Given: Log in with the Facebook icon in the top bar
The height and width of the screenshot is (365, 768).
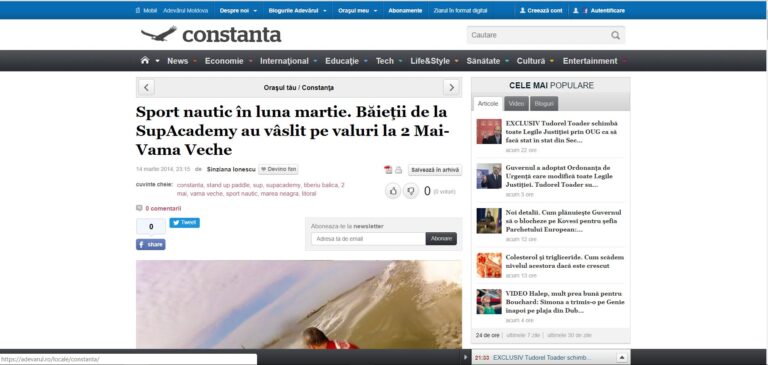Looking at the screenshot, I should pyautogui.click(x=585, y=10).
